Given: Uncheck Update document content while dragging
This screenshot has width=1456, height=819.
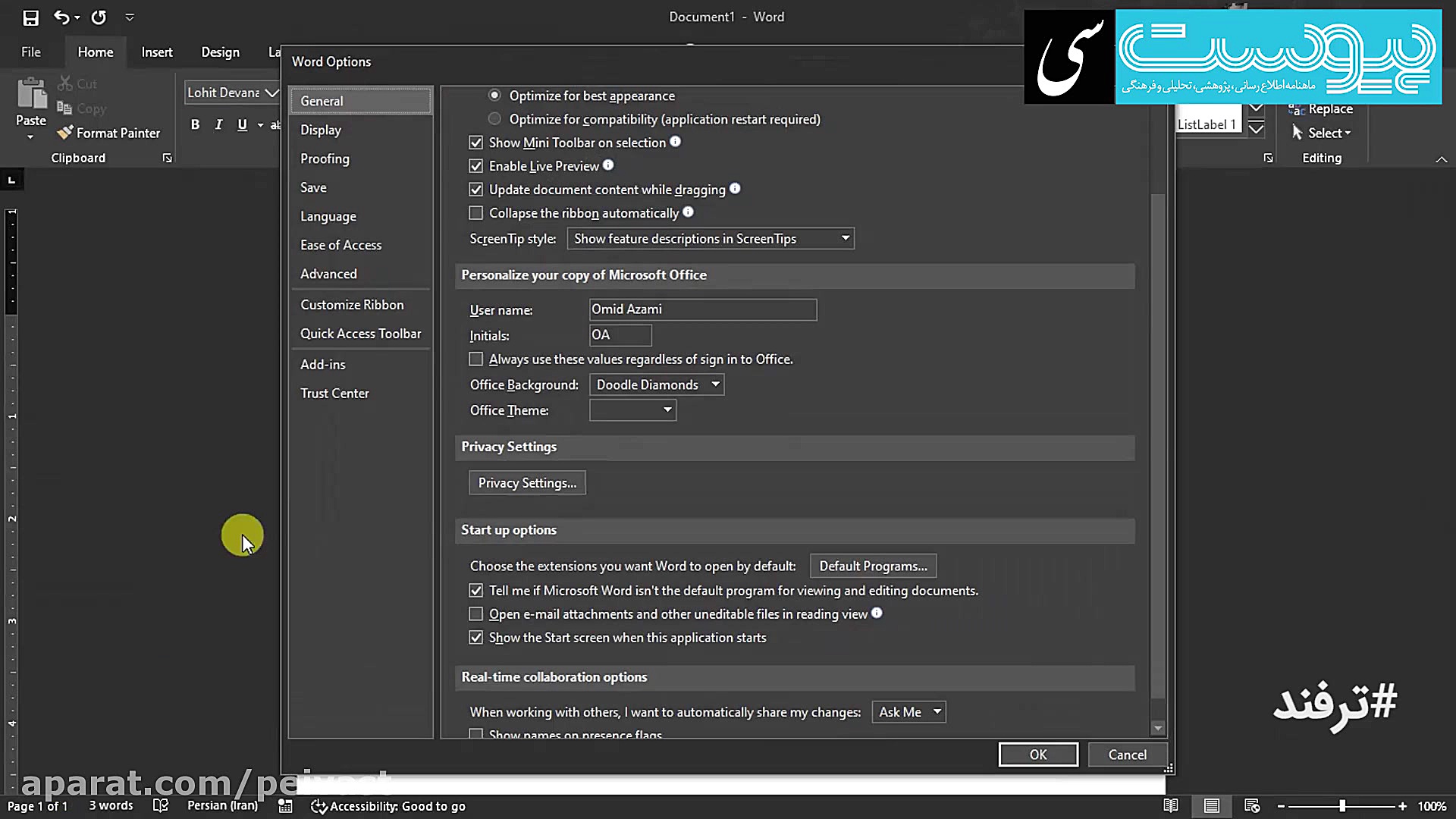Looking at the screenshot, I should point(475,190).
